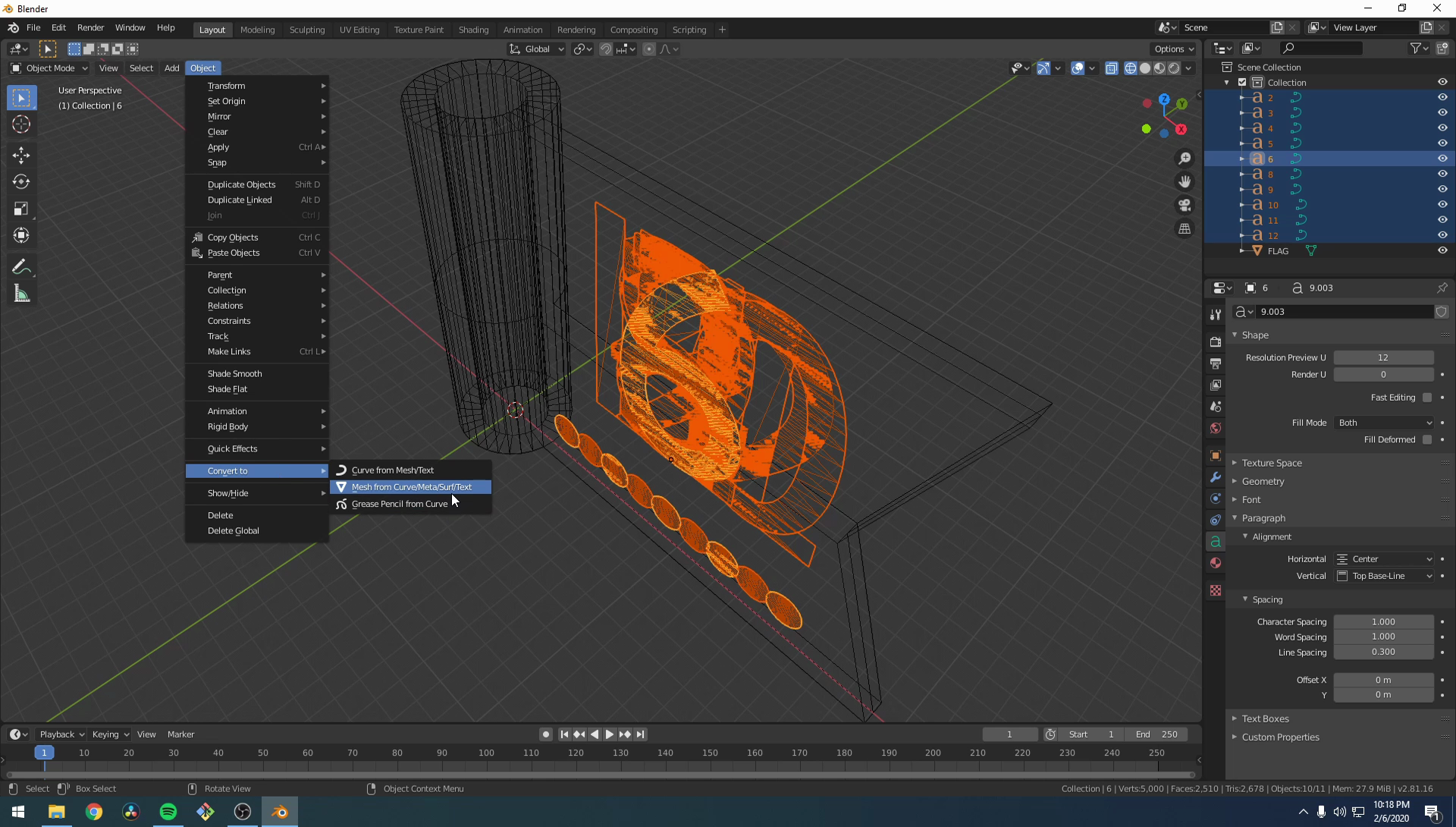Image resolution: width=1456 pixels, height=827 pixels.
Task: Open Vertical alignment Top Base-Line dropdown
Action: [x=1384, y=577]
